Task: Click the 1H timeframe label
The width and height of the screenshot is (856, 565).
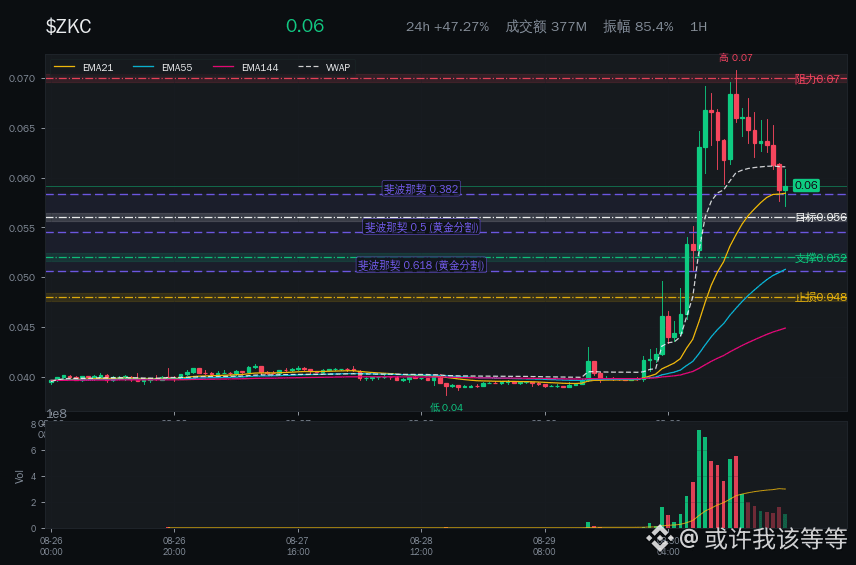Action: [x=698, y=27]
